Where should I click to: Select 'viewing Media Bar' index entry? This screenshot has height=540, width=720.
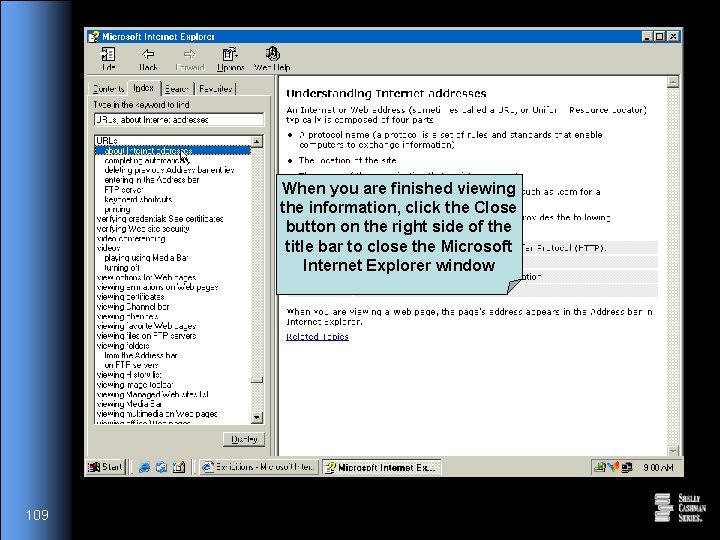point(129,404)
